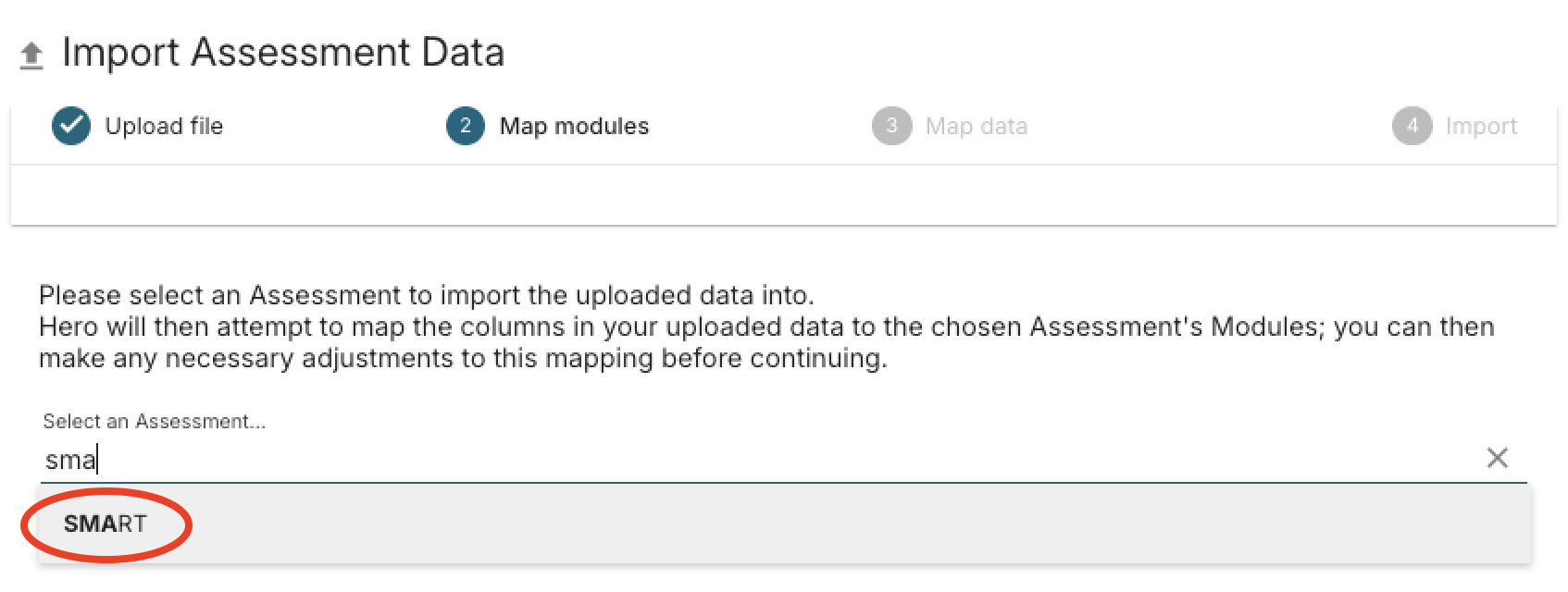
Task: Click the 'Select an Assessment...' field label
Action: (x=155, y=422)
